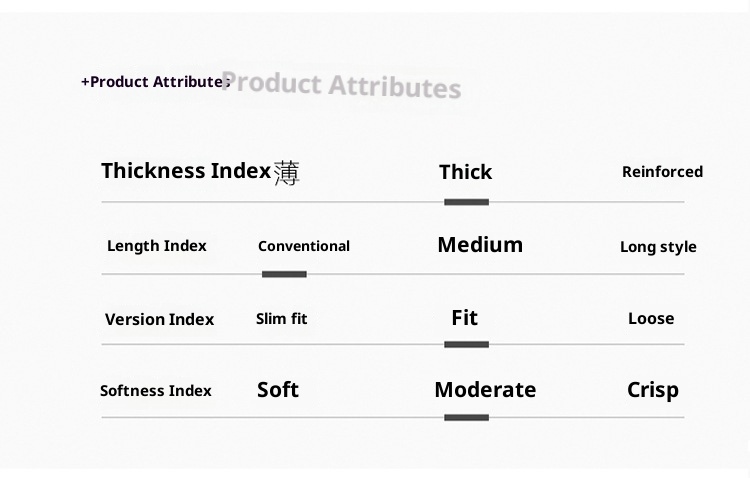Image resolution: width=750 pixels, height=478 pixels.
Task: Click the Thickness Index label
Action: pyautogui.click(x=186, y=171)
